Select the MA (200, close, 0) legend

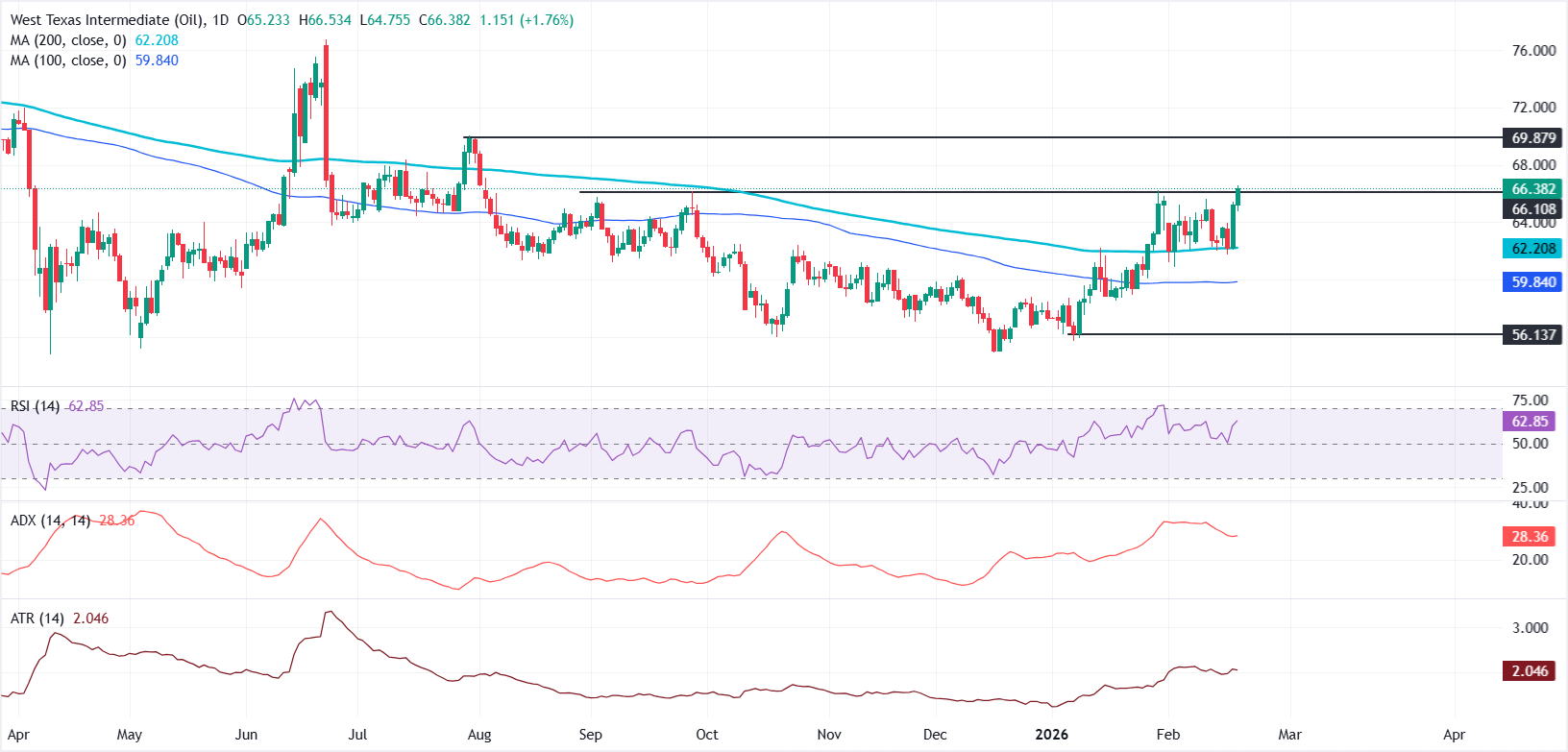point(67,40)
